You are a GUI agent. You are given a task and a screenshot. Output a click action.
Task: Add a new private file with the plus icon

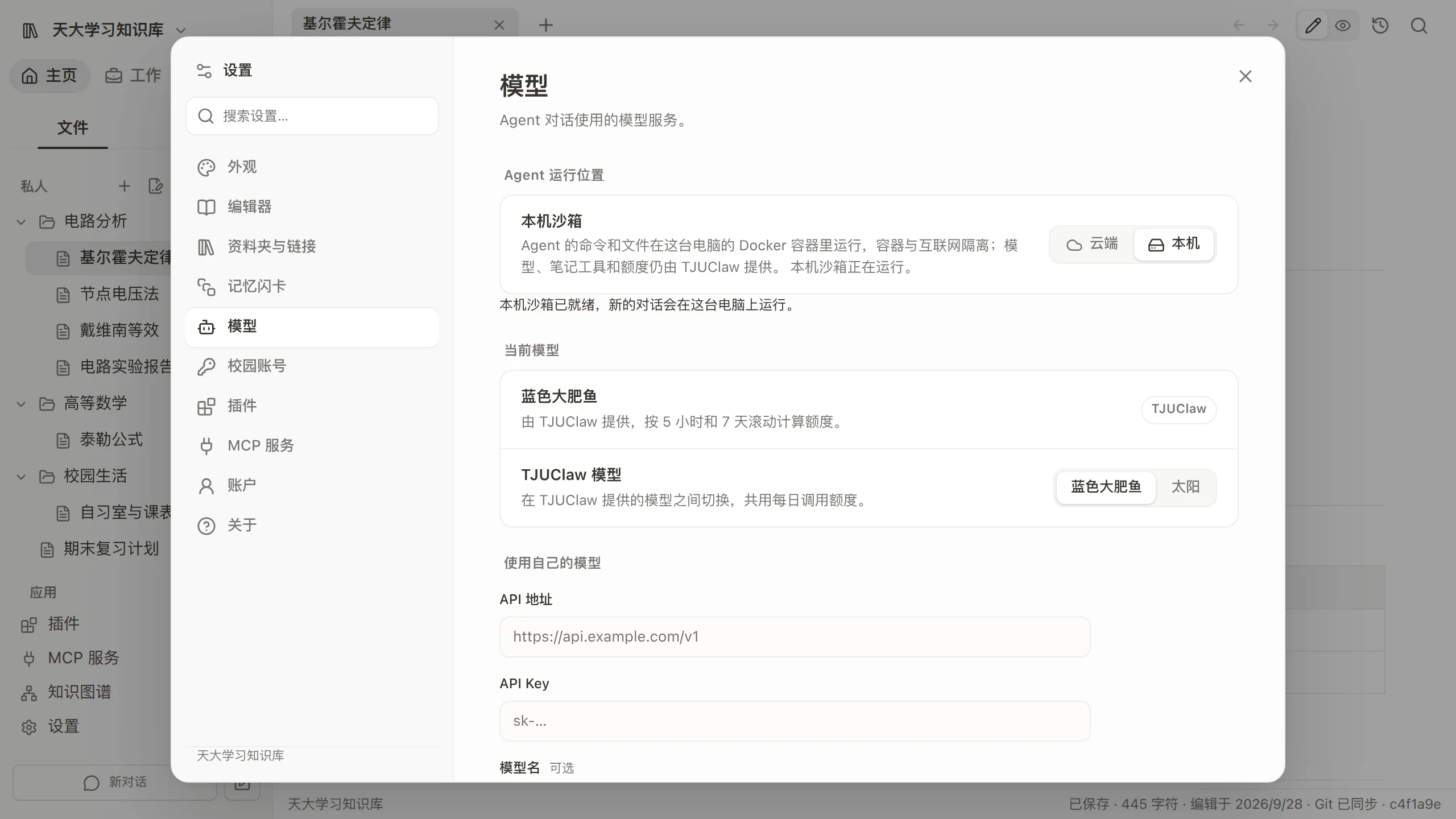tap(124, 186)
